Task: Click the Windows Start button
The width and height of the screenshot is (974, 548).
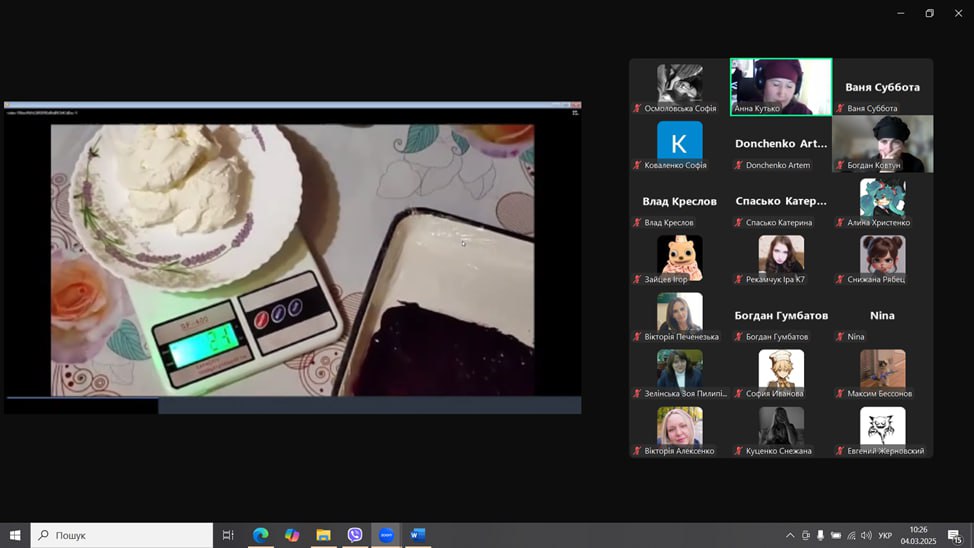Action: (x=15, y=535)
